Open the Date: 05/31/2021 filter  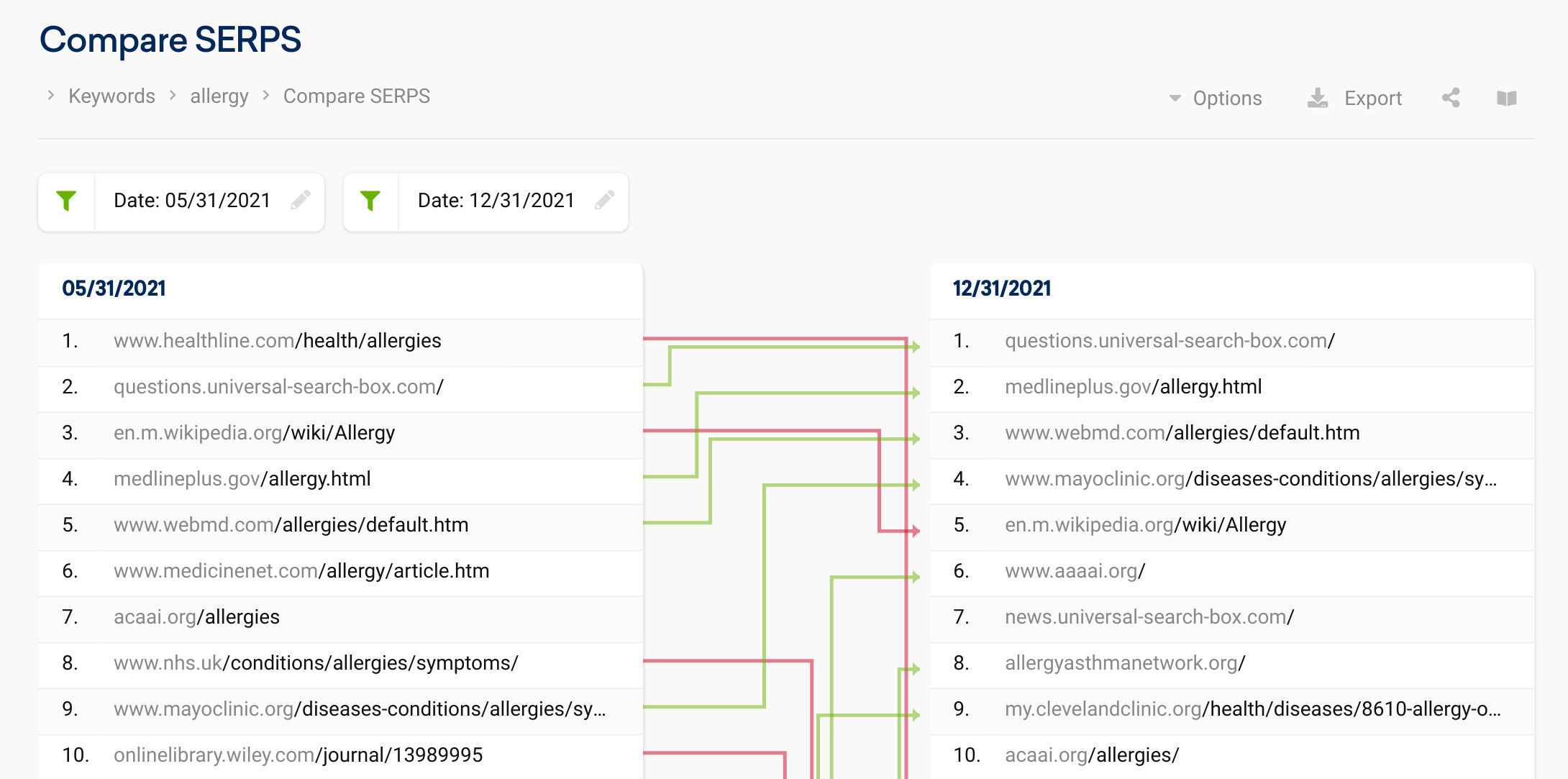pos(192,201)
